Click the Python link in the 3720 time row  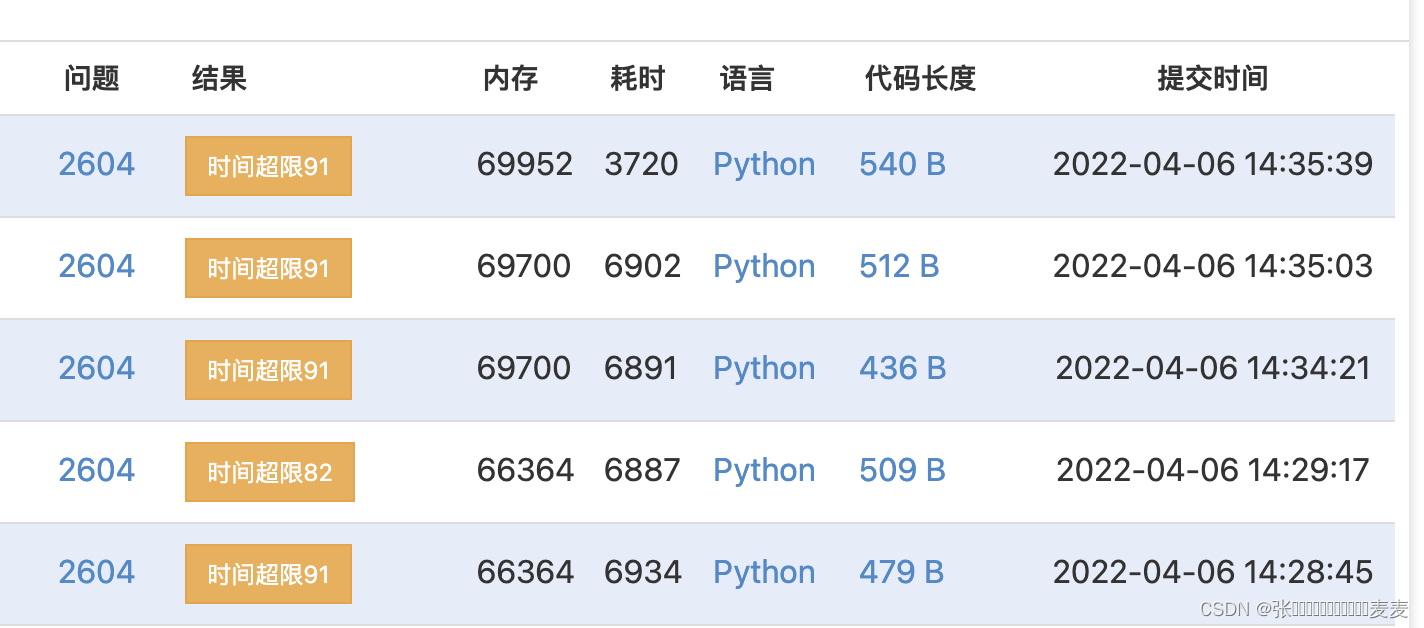coord(764,165)
